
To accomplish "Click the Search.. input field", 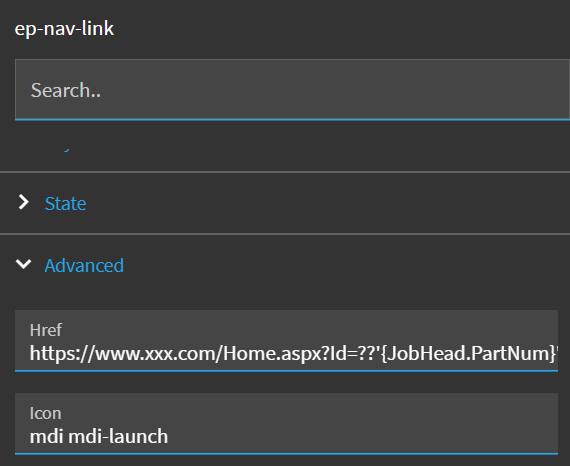I will pyautogui.click(x=292, y=89).
